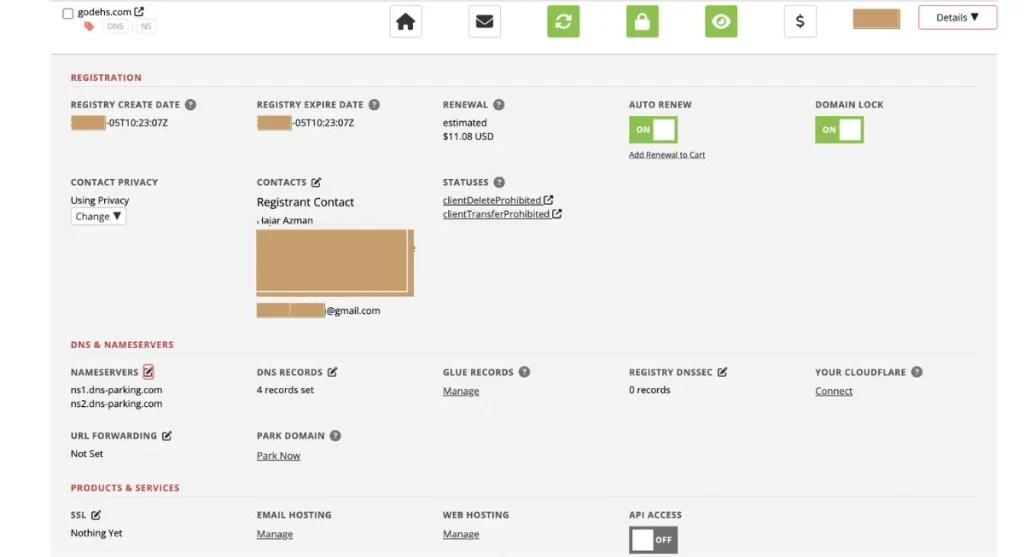Click the dollar sign pricing icon
This screenshot has height=557, width=1024.
(800, 22)
